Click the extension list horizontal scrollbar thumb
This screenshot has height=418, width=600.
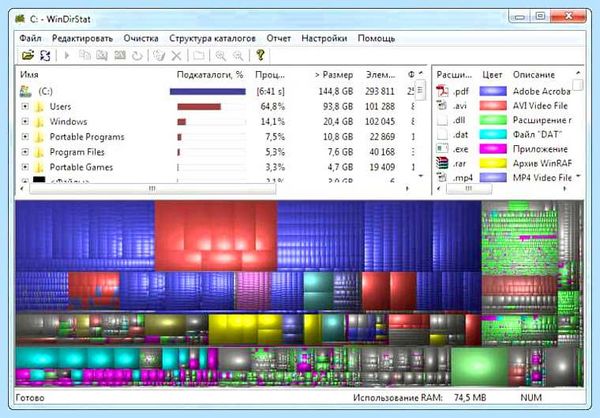pyautogui.click(x=469, y=188)
